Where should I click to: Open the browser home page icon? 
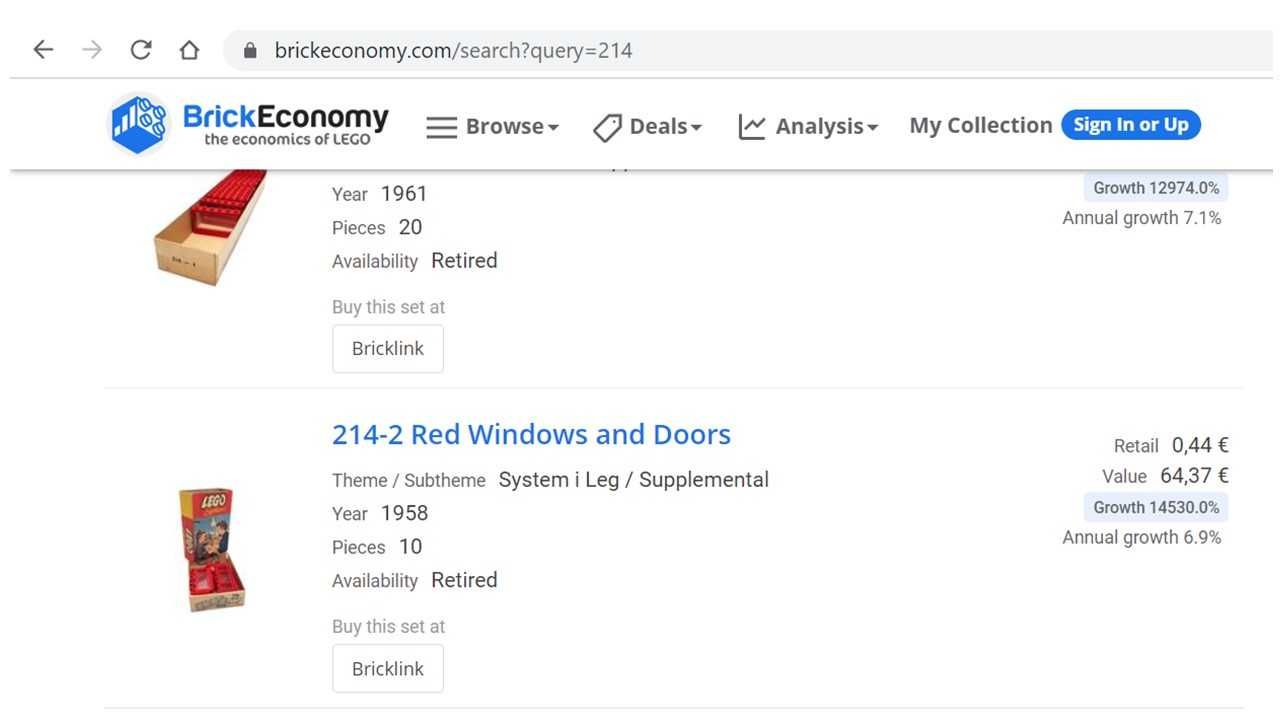189,50
